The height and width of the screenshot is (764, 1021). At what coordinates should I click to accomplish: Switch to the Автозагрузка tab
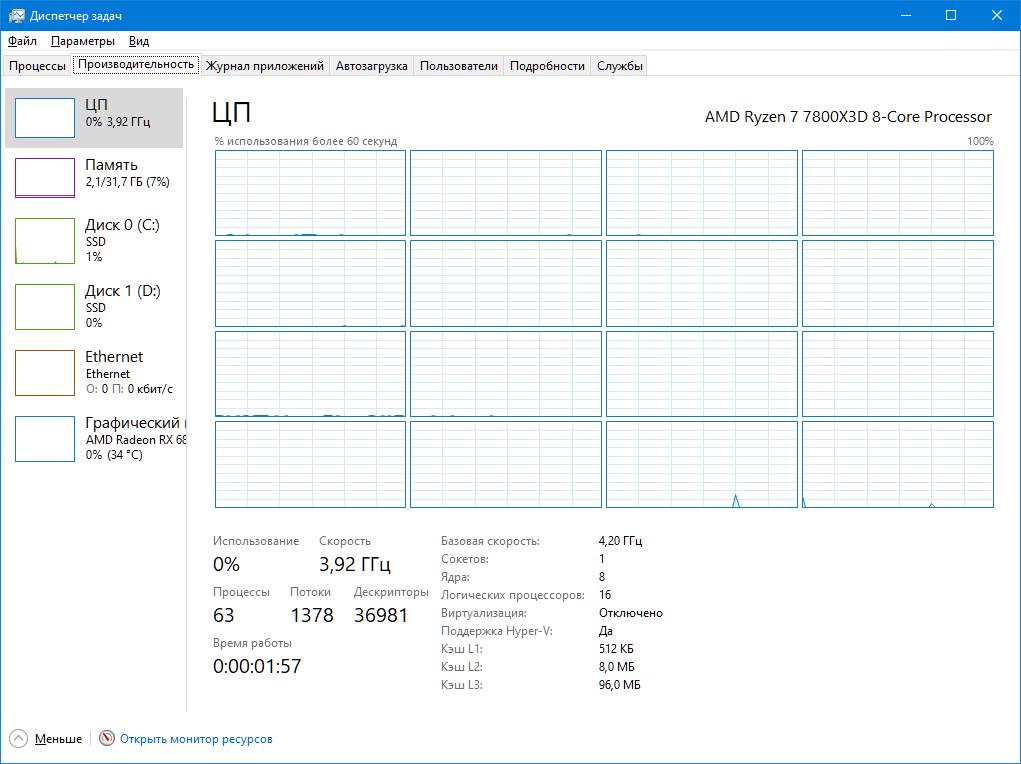click(371, 66)
